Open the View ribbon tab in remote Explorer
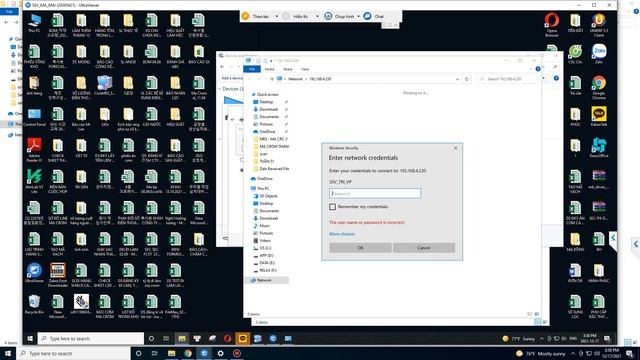The width and height of the screenshot is (640, 360). click(x=305, y=69)
